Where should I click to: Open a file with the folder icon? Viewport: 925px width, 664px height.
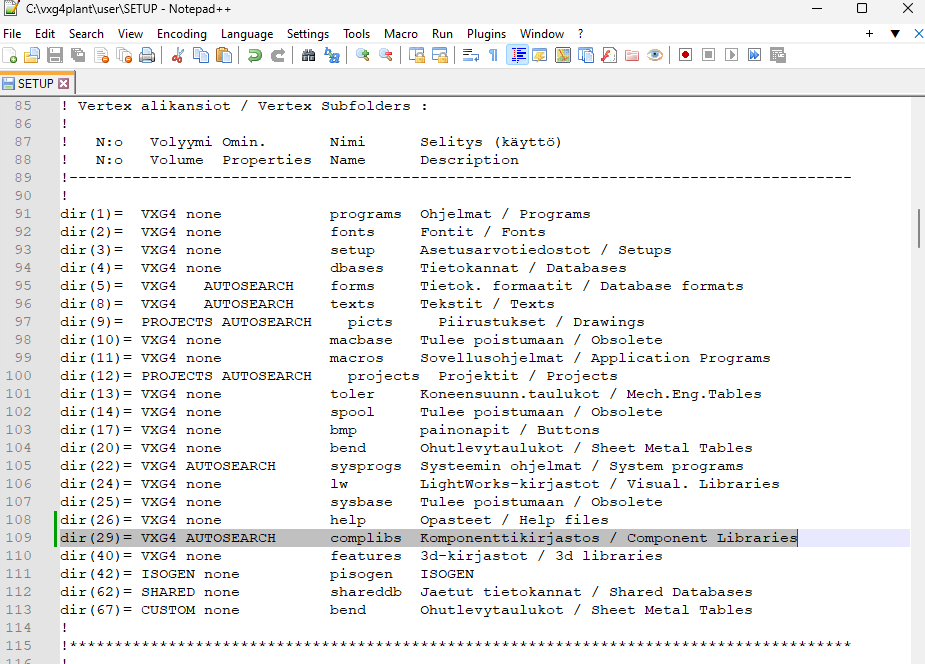(x=32, y=55)
